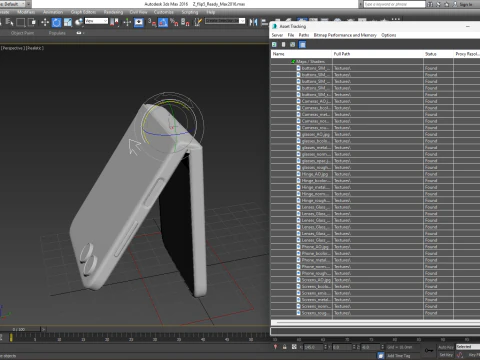Click the Isolate Selection toggle icon
This screenshot has height=360, width=480.
275,347
